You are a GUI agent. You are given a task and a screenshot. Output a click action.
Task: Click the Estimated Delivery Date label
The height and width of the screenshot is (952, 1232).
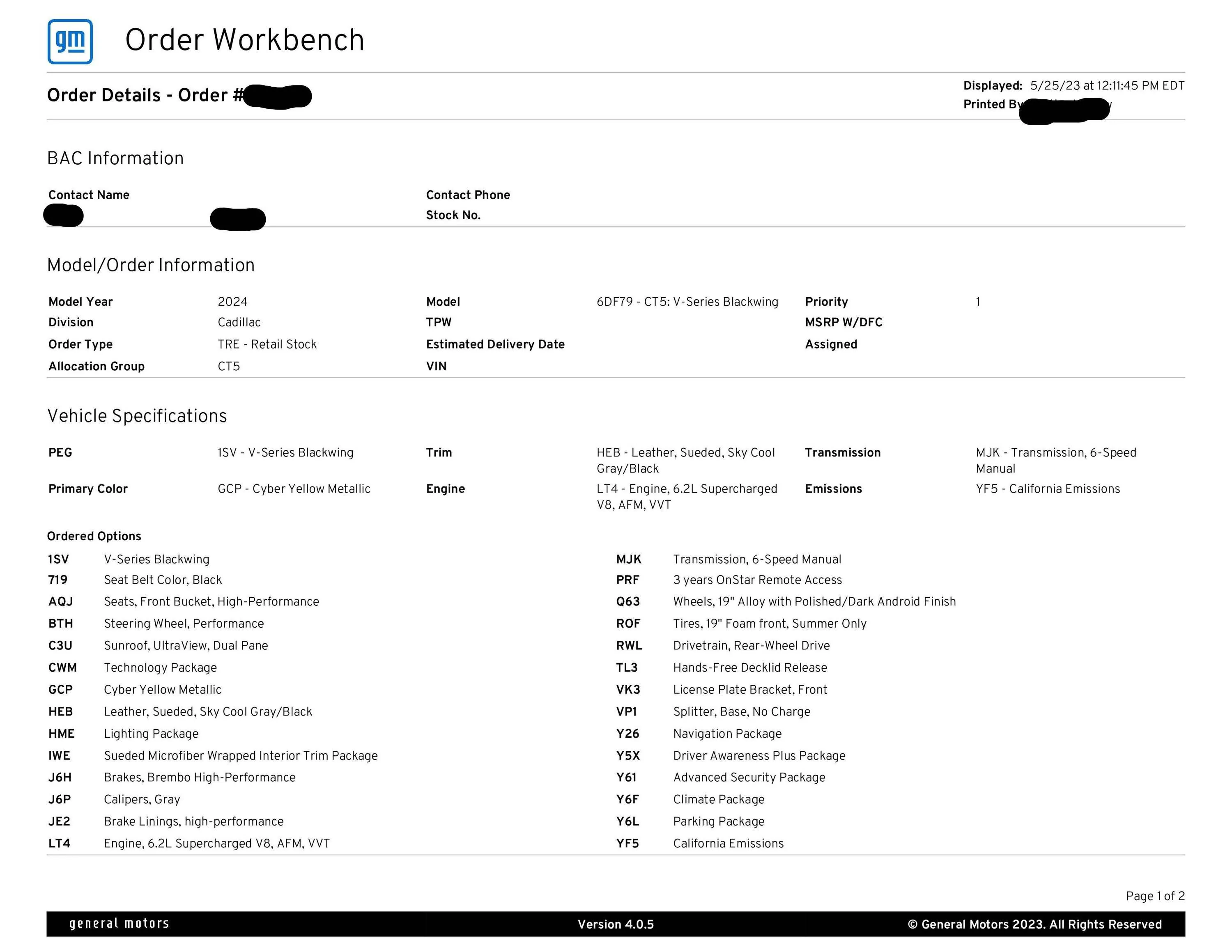click(x=495, y=344)
